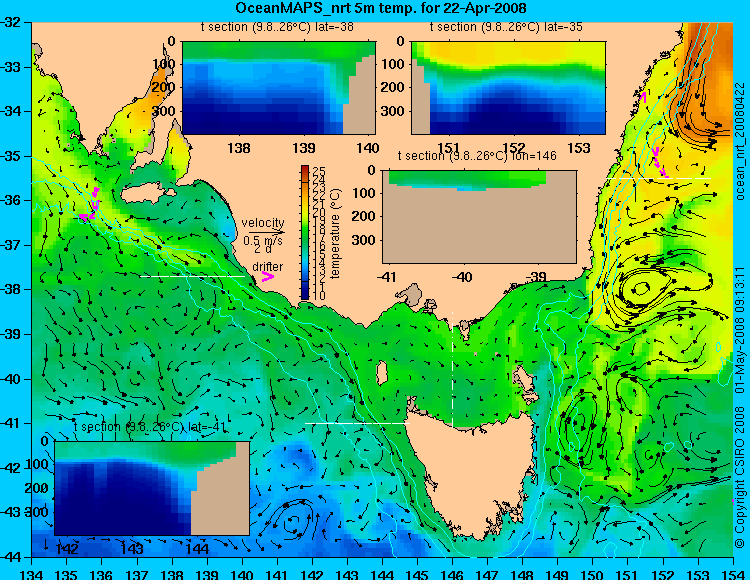This screenshot has width=750, height=580.
Task: Click the "velocity" legend label
Action: pos(263,223)
